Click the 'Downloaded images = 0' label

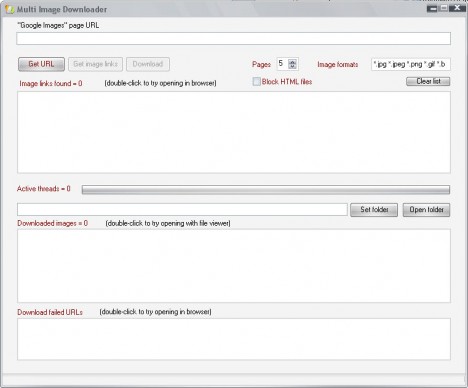[x=53, y=223]
